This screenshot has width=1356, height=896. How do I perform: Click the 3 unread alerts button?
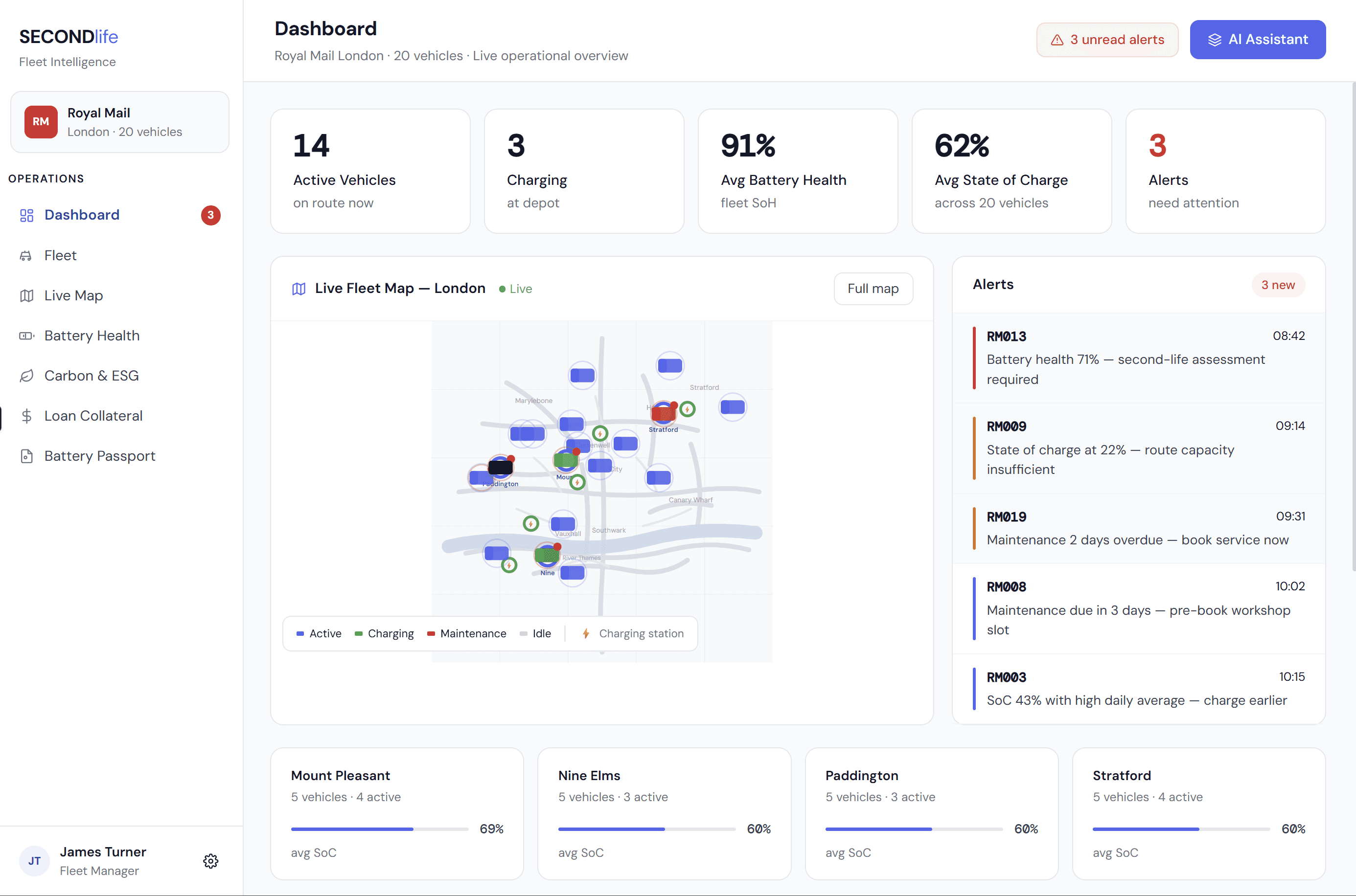(1107, 40)
